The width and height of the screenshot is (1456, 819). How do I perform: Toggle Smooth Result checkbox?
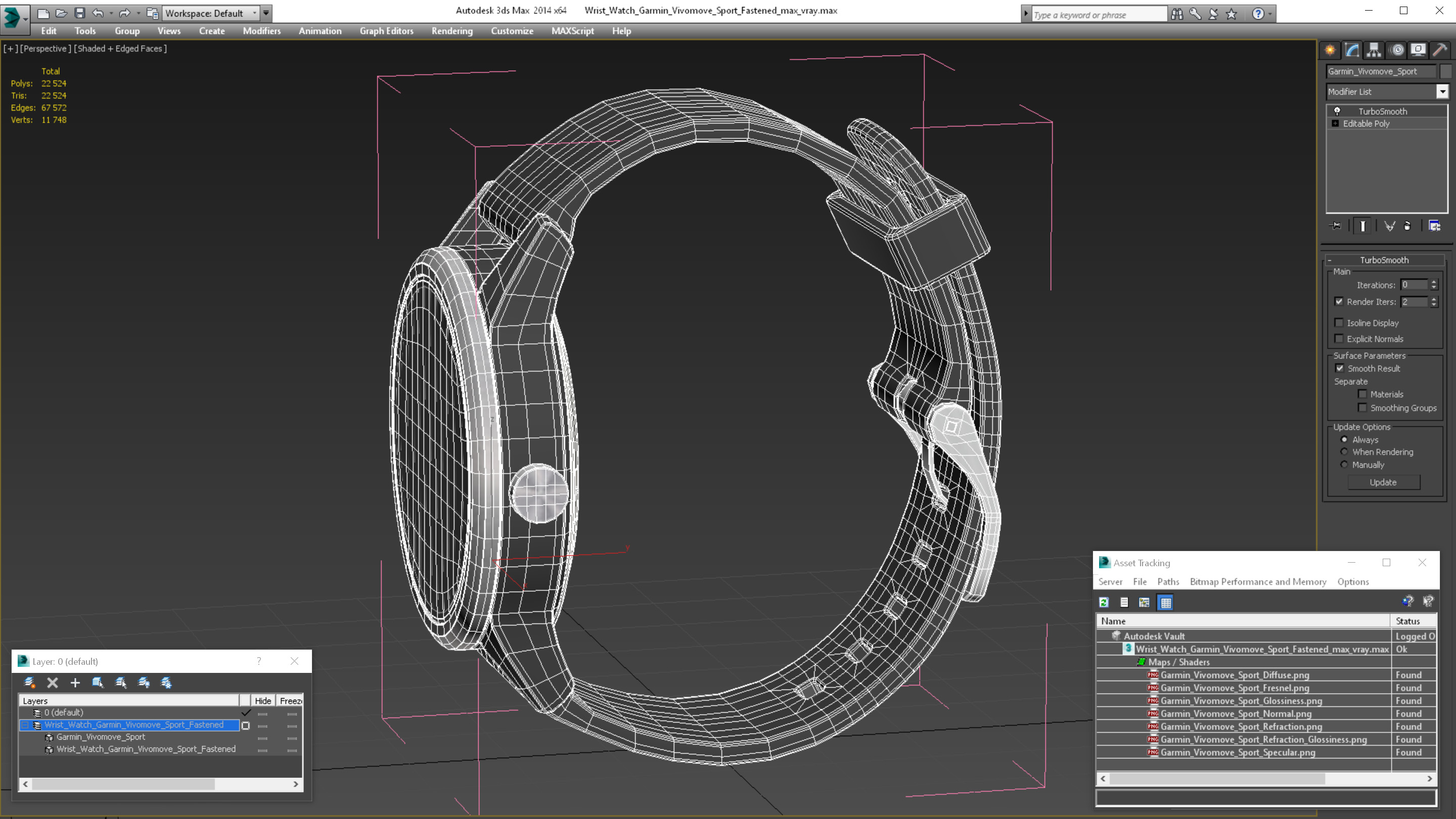click(1340, 369)
